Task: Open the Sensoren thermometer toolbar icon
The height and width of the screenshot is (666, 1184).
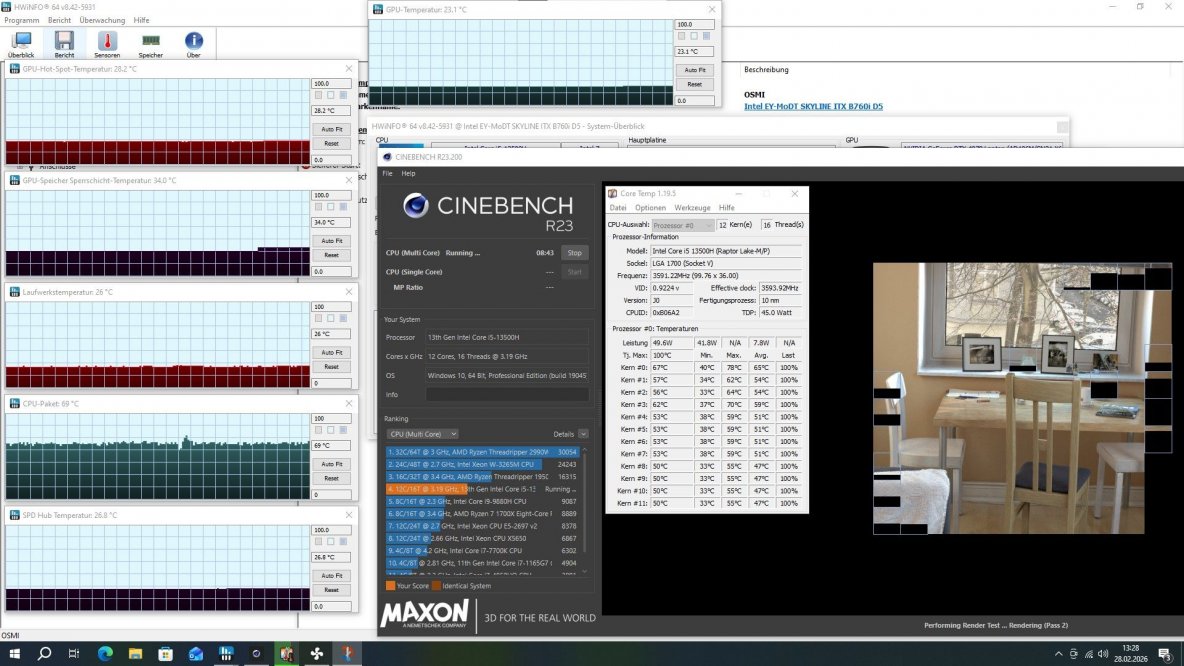Action: click(107, 45)
